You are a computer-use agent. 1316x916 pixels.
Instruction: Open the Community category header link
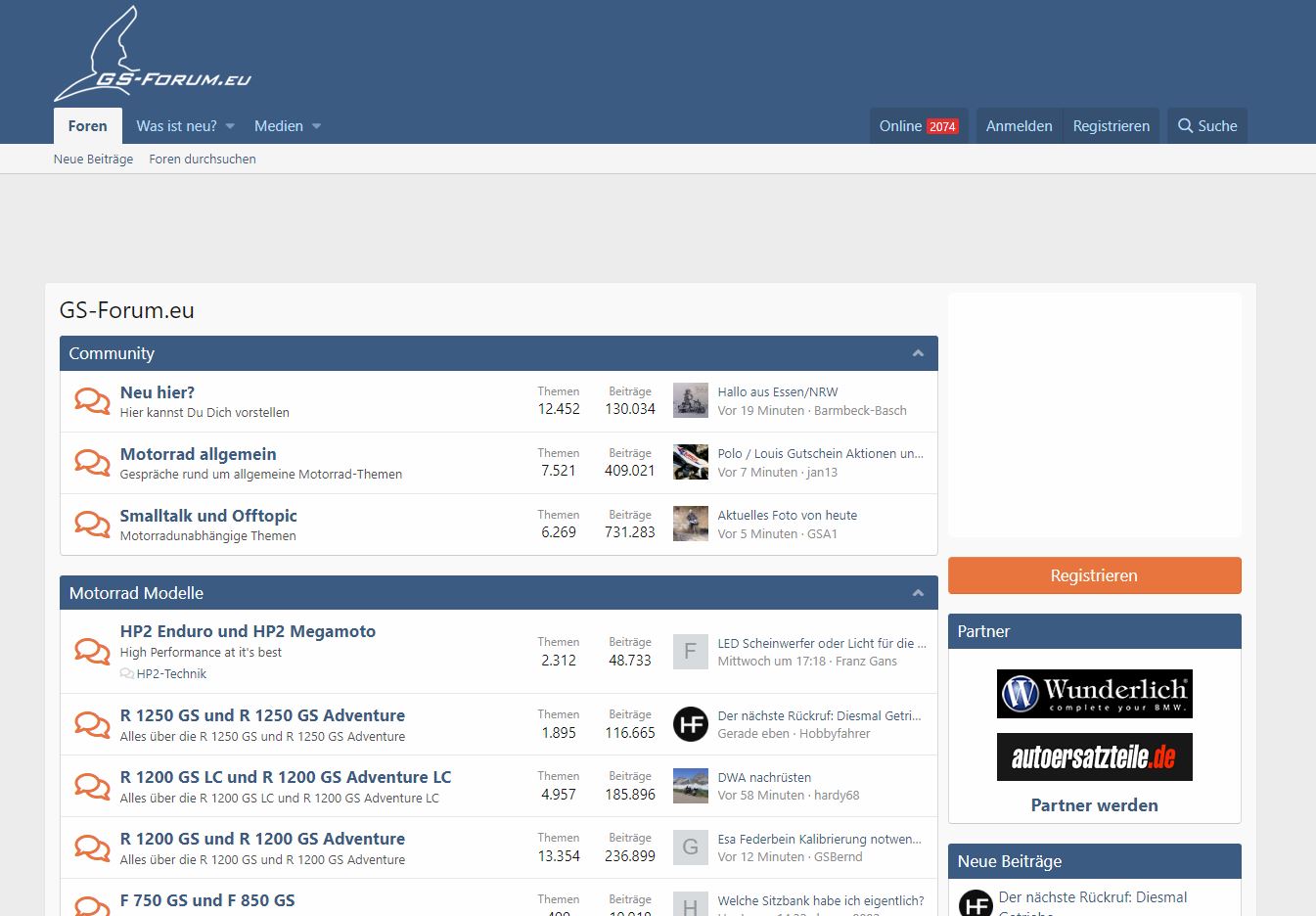112,353
